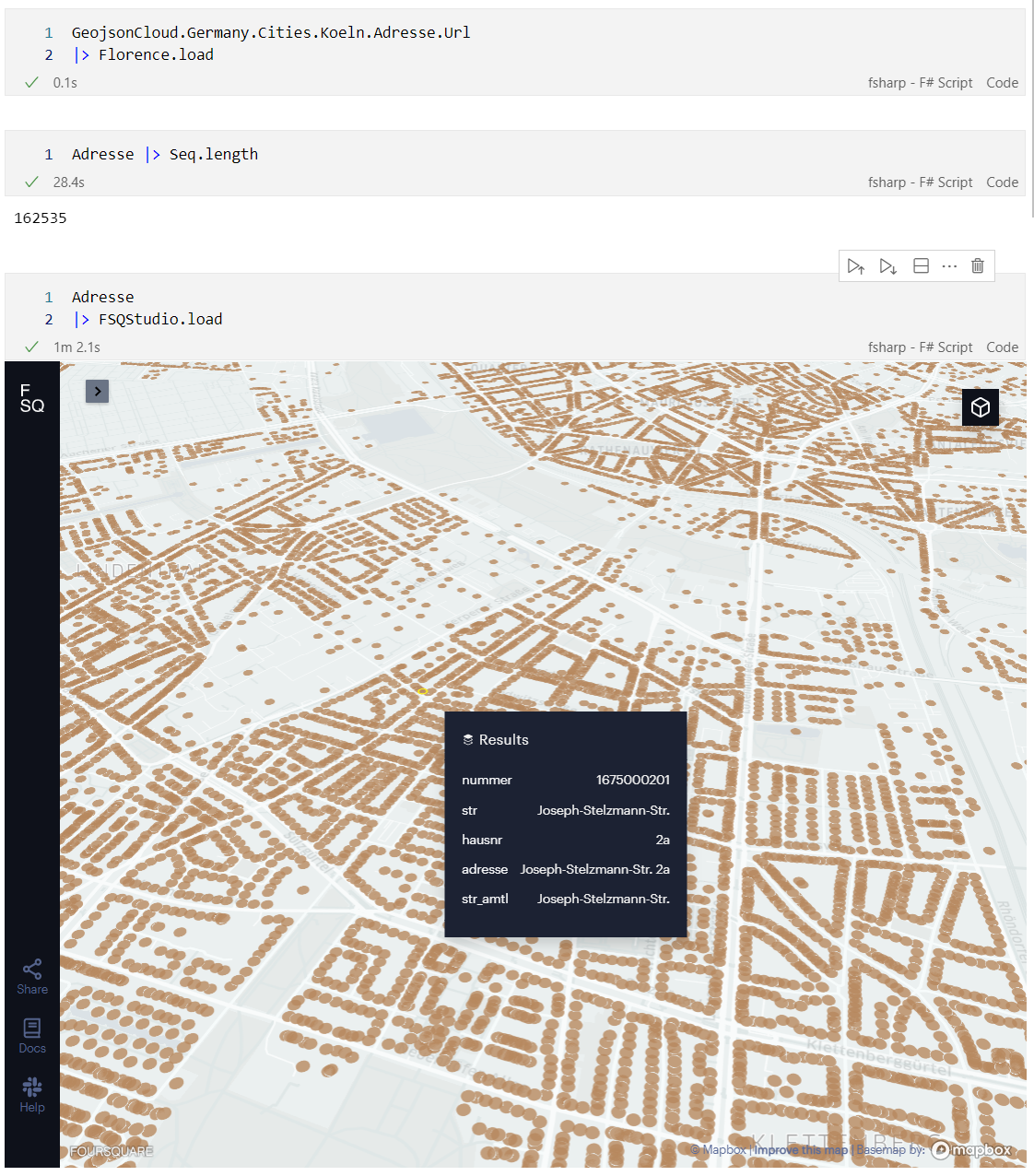
Task: Click the '1m 2.1s' execution time
Action: pyautogui.click(x=76, y=347)
